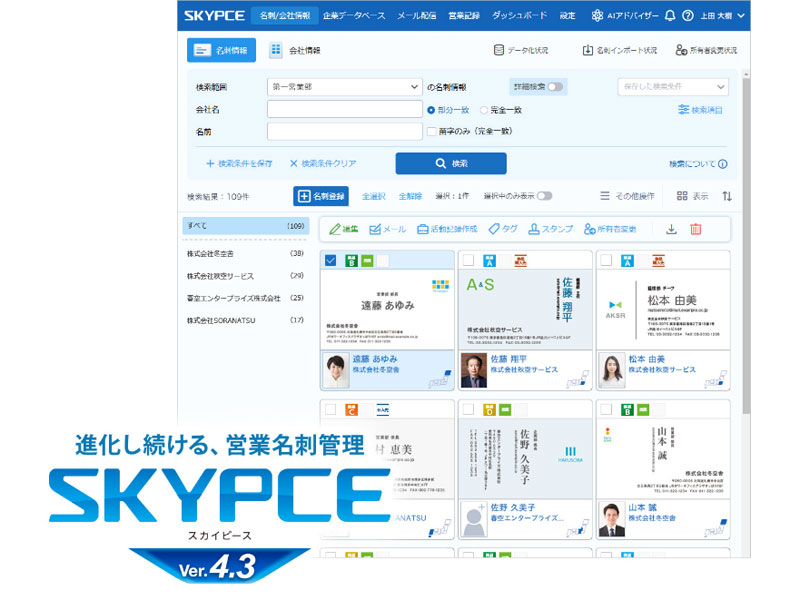Expand the 上田大樹 user menu

tap(722, 15)
